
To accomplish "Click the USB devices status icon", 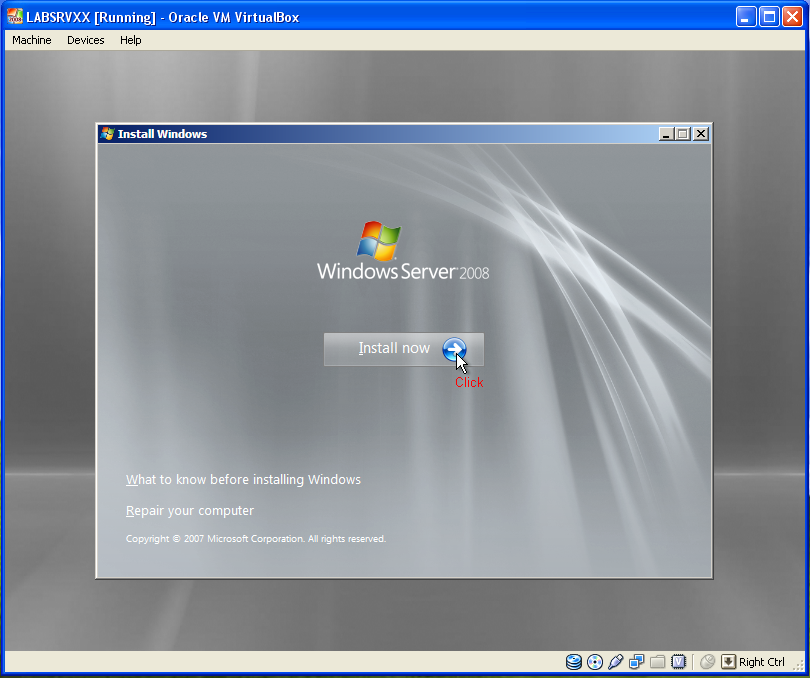I will (x=615, y=661).
